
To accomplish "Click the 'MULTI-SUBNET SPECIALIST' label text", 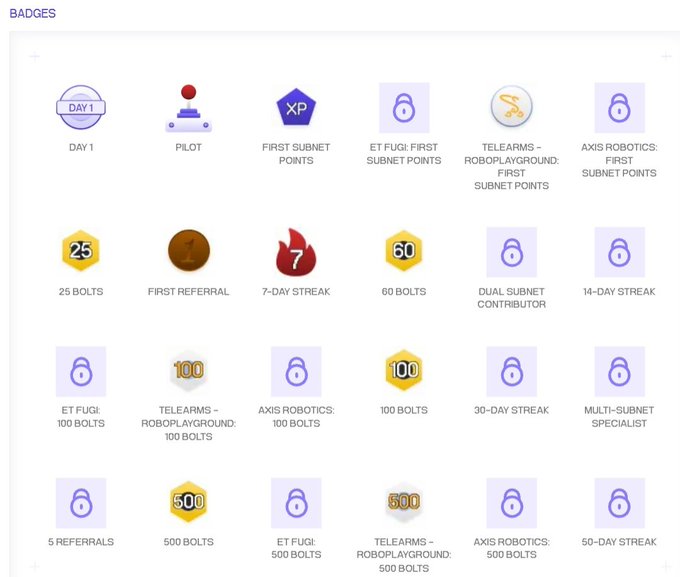I will 619,416.
